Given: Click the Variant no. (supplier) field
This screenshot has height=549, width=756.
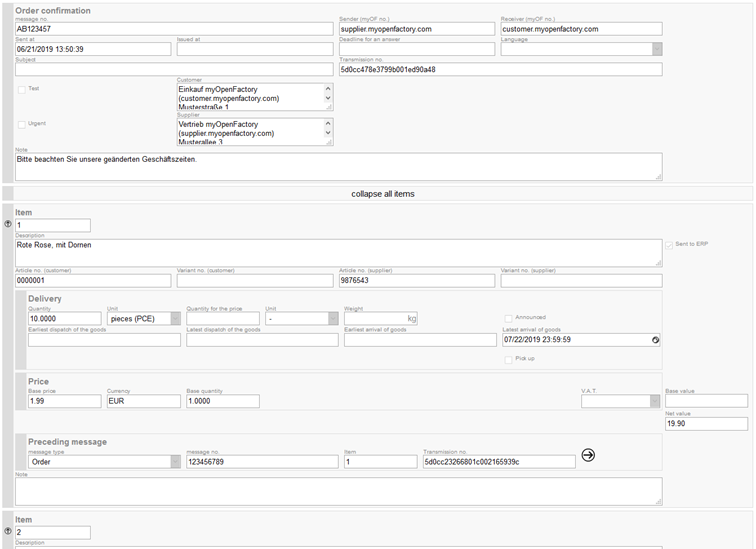Looking at the screenshot, I should pos(581,281).
